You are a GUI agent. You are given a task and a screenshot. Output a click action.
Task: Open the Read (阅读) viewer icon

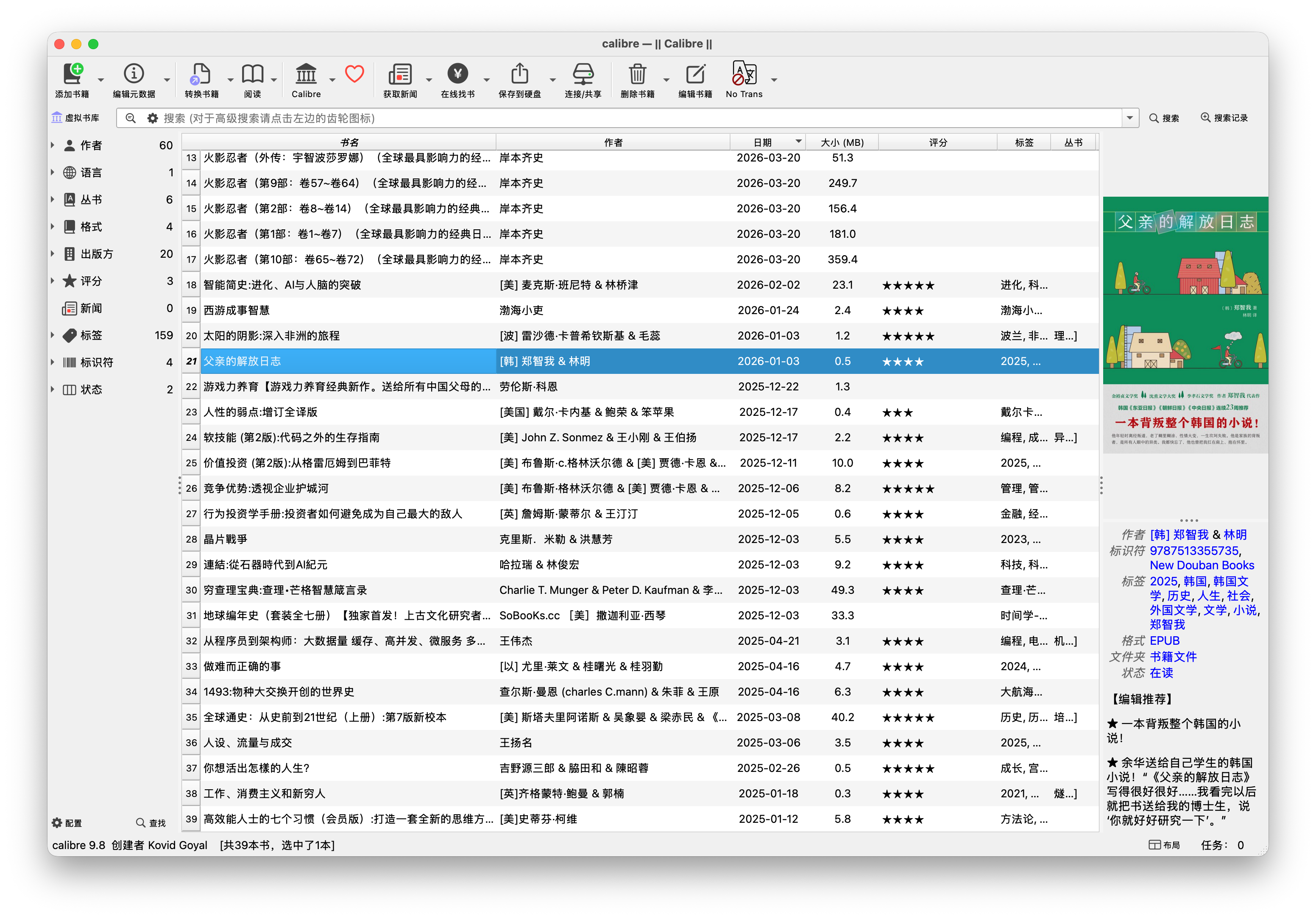coord(252,75)
